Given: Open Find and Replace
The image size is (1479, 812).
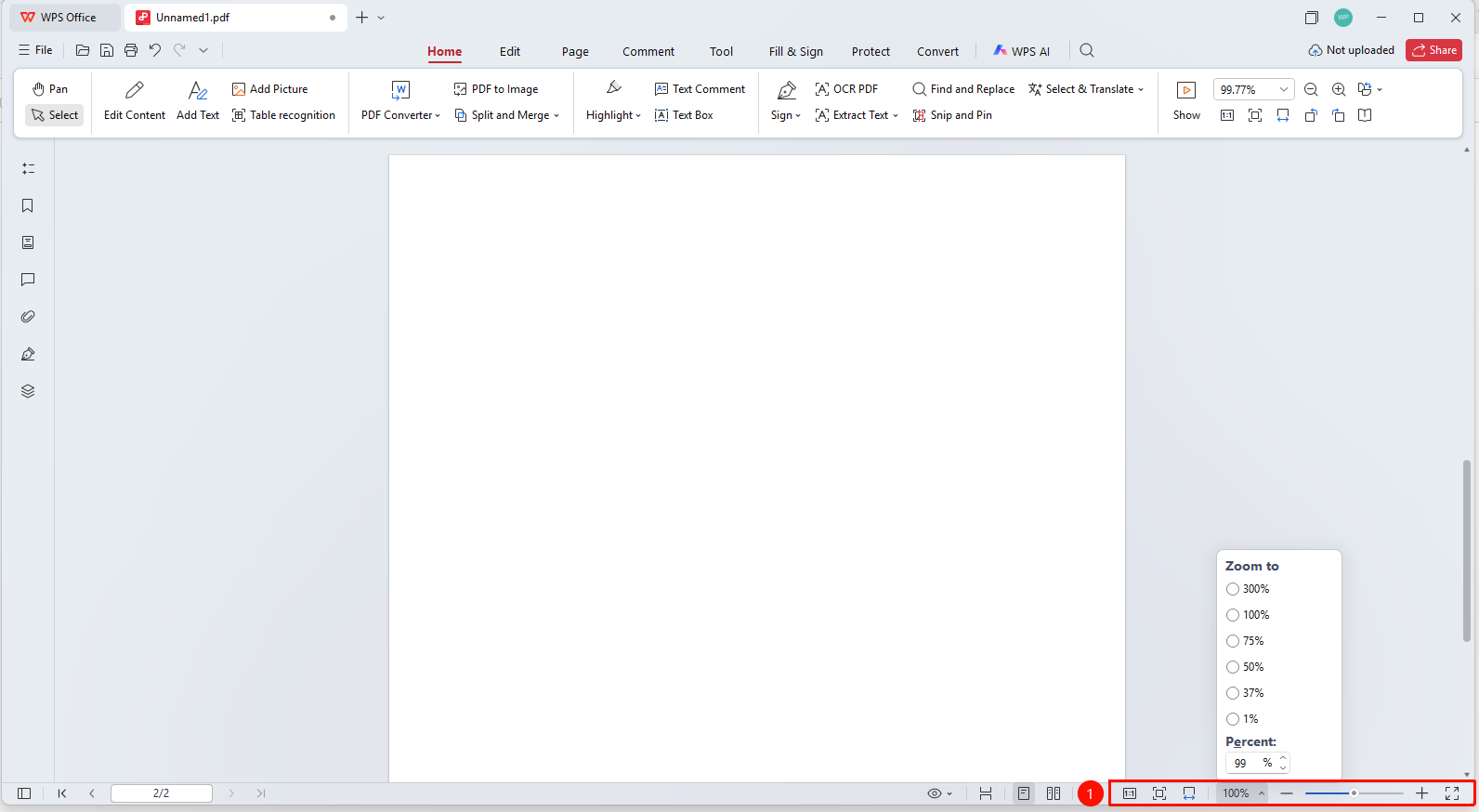Looking at the screenshot, I should coord(963,89).
